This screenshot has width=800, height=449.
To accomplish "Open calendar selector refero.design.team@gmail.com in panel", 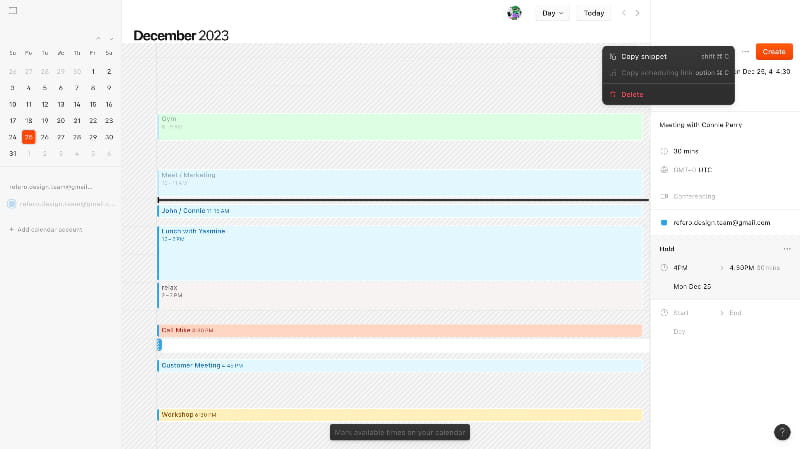I will pyautogui.click(x=721, y=222).
